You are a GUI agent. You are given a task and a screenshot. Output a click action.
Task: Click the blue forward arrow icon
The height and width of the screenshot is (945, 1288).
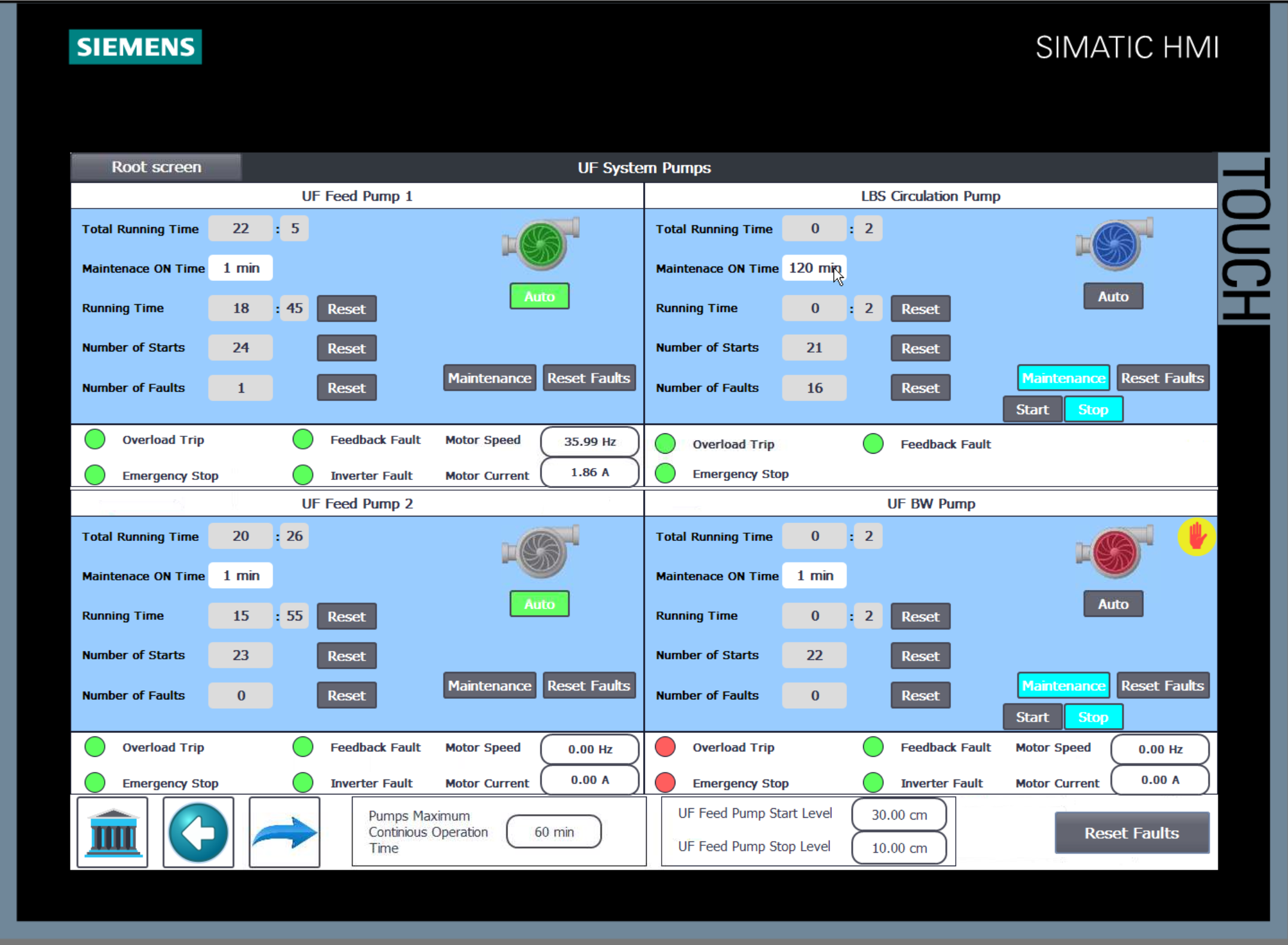(x=284, y=832)
